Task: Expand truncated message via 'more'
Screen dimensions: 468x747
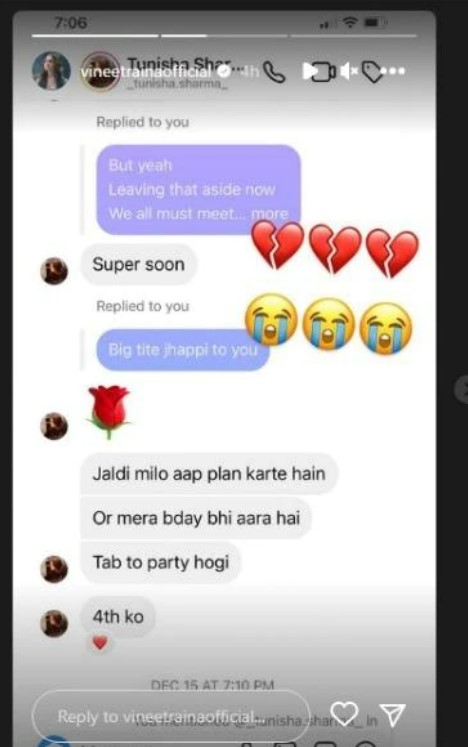Action: coord(270,213)
